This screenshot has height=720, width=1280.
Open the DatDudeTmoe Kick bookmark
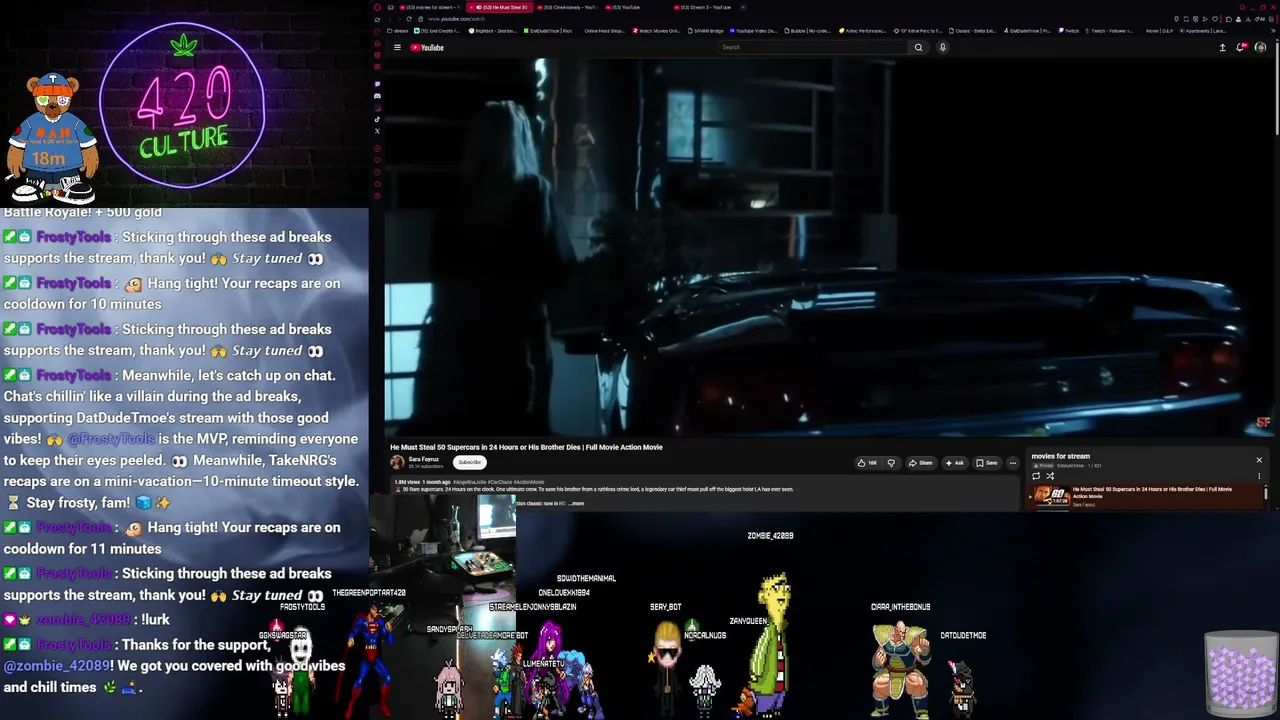click(x=548, y=31)
